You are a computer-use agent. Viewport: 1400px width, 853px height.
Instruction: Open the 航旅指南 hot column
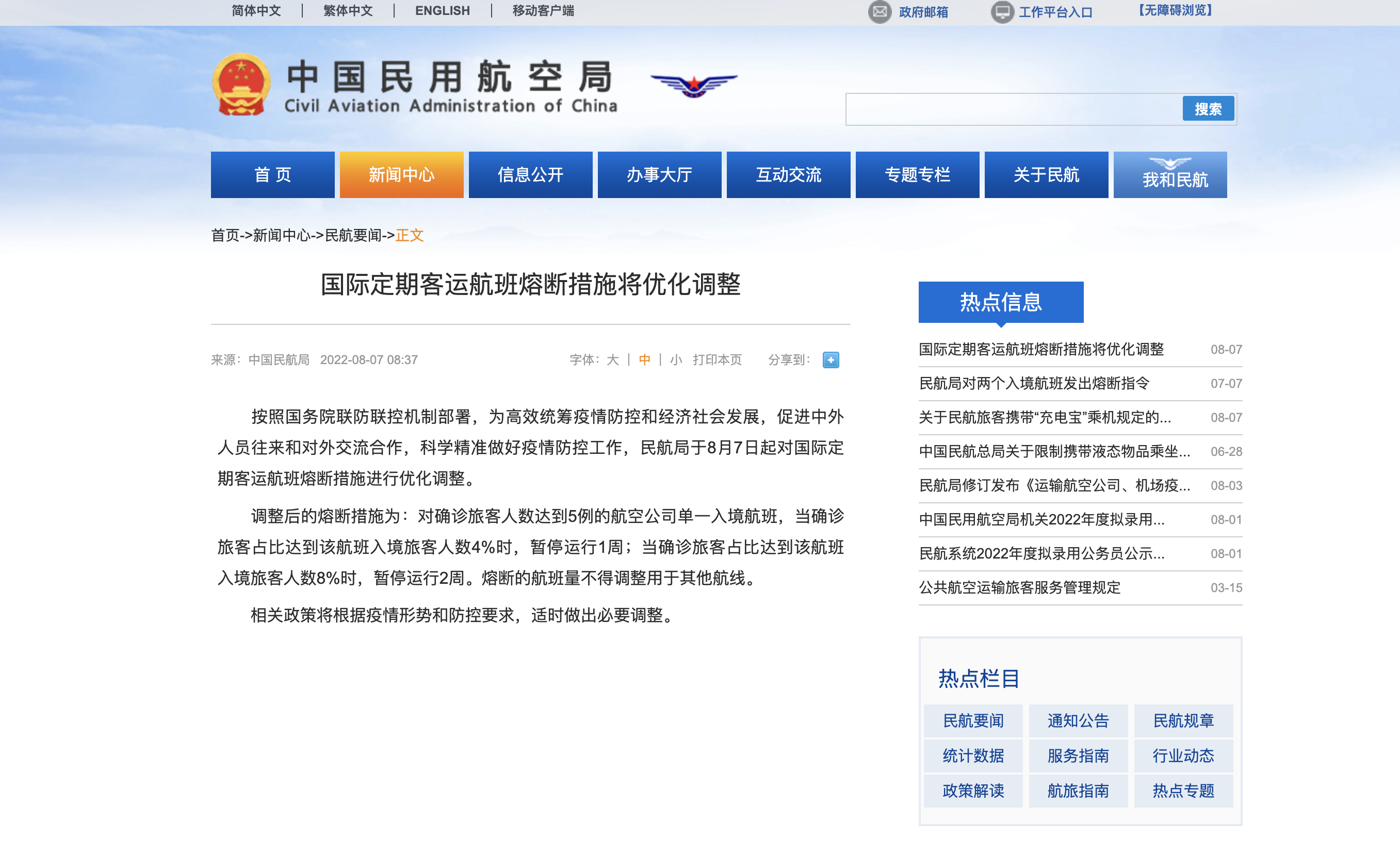(1078, 790)
